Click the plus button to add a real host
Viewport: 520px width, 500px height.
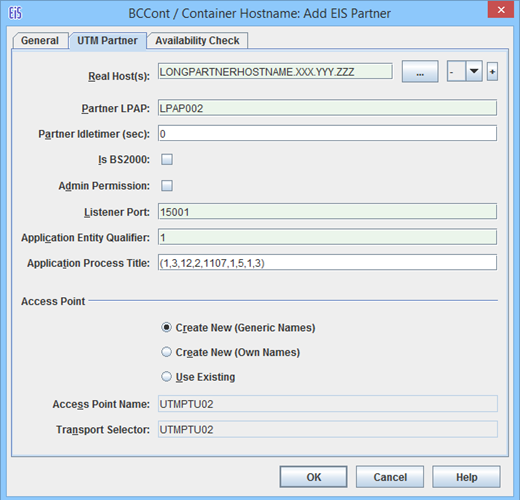tap(492, 72)
